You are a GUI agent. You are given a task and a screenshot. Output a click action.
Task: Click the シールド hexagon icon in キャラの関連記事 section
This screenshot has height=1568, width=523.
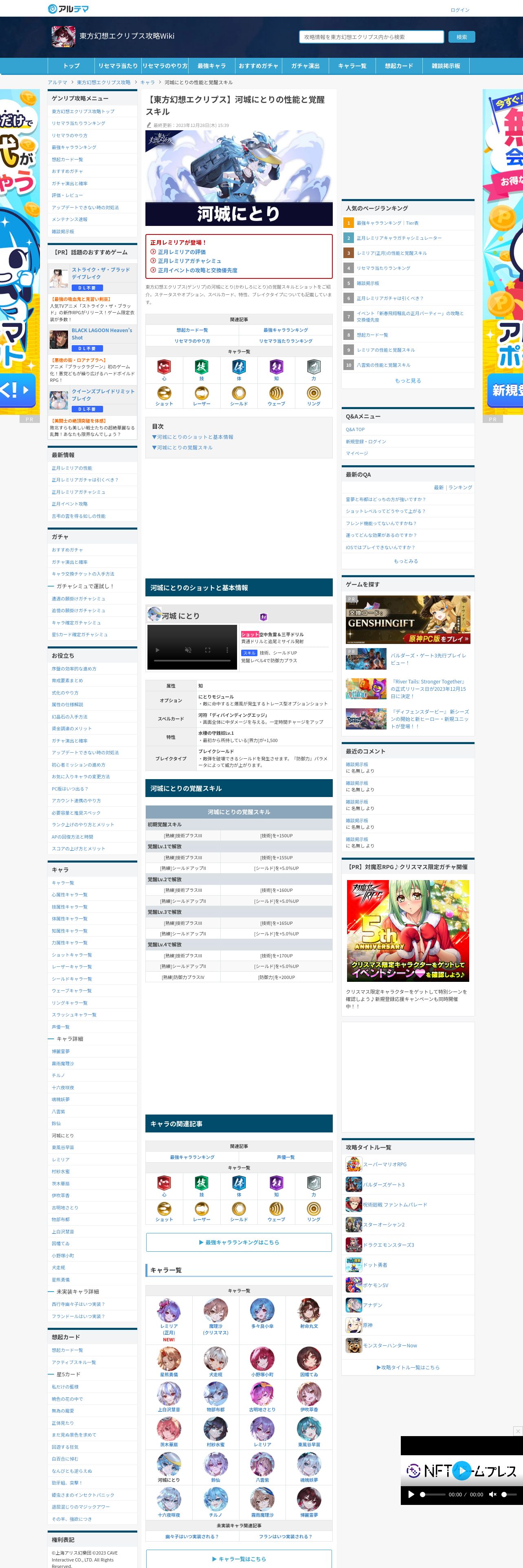239,1208
